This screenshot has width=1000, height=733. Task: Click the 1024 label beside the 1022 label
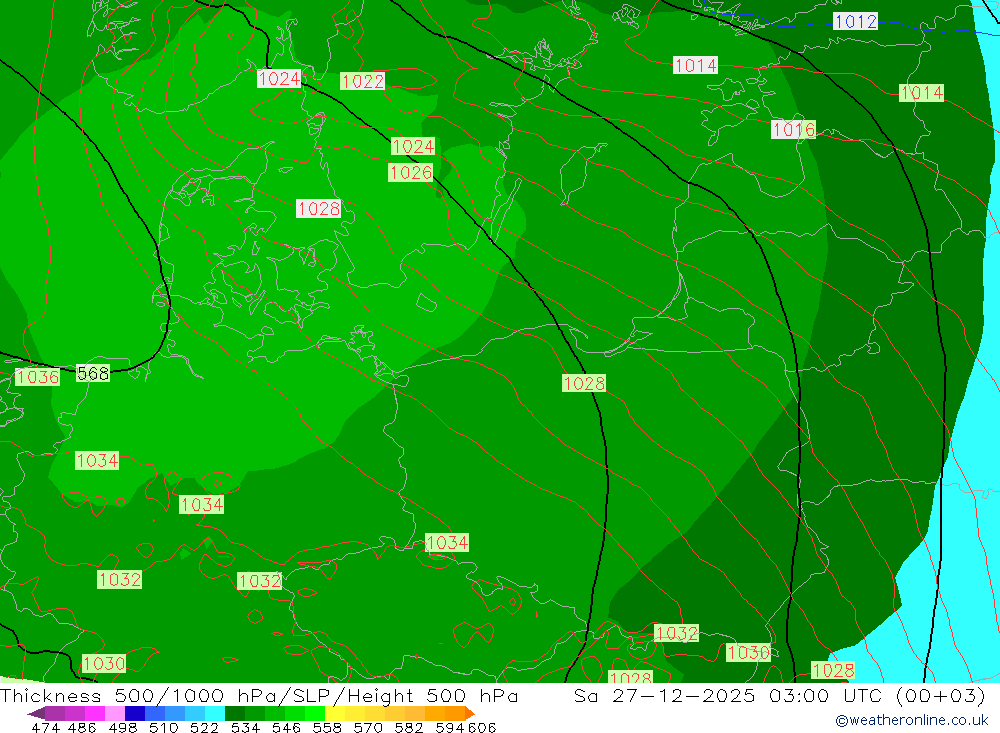(x=279, y=78)
